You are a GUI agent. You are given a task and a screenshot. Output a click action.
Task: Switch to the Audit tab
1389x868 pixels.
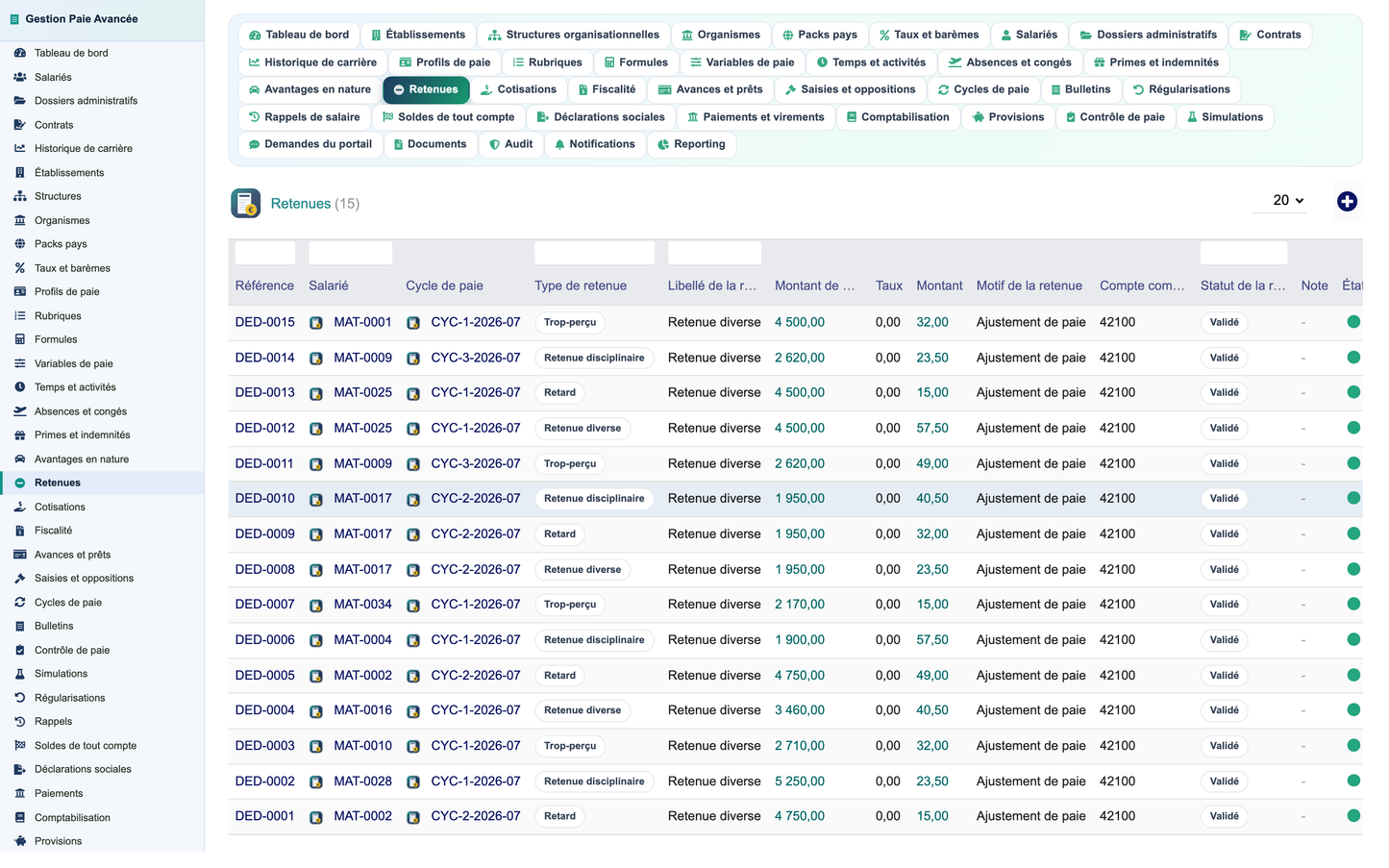point(510,144)
